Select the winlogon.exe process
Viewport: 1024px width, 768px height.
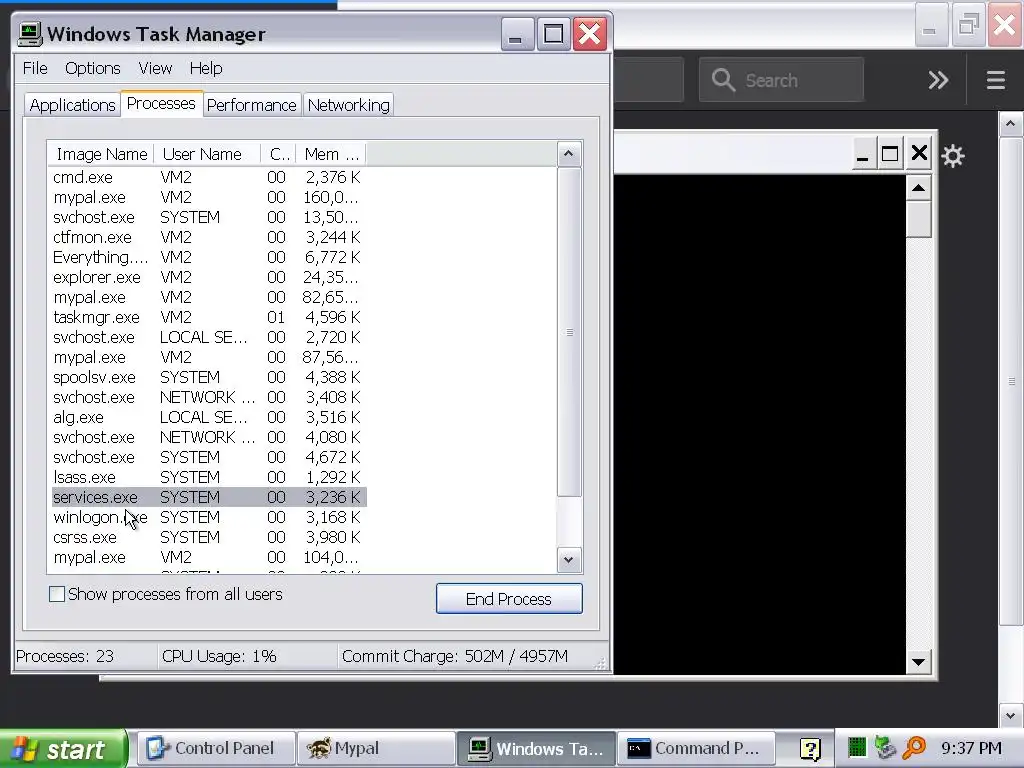(x=209, y=517)
